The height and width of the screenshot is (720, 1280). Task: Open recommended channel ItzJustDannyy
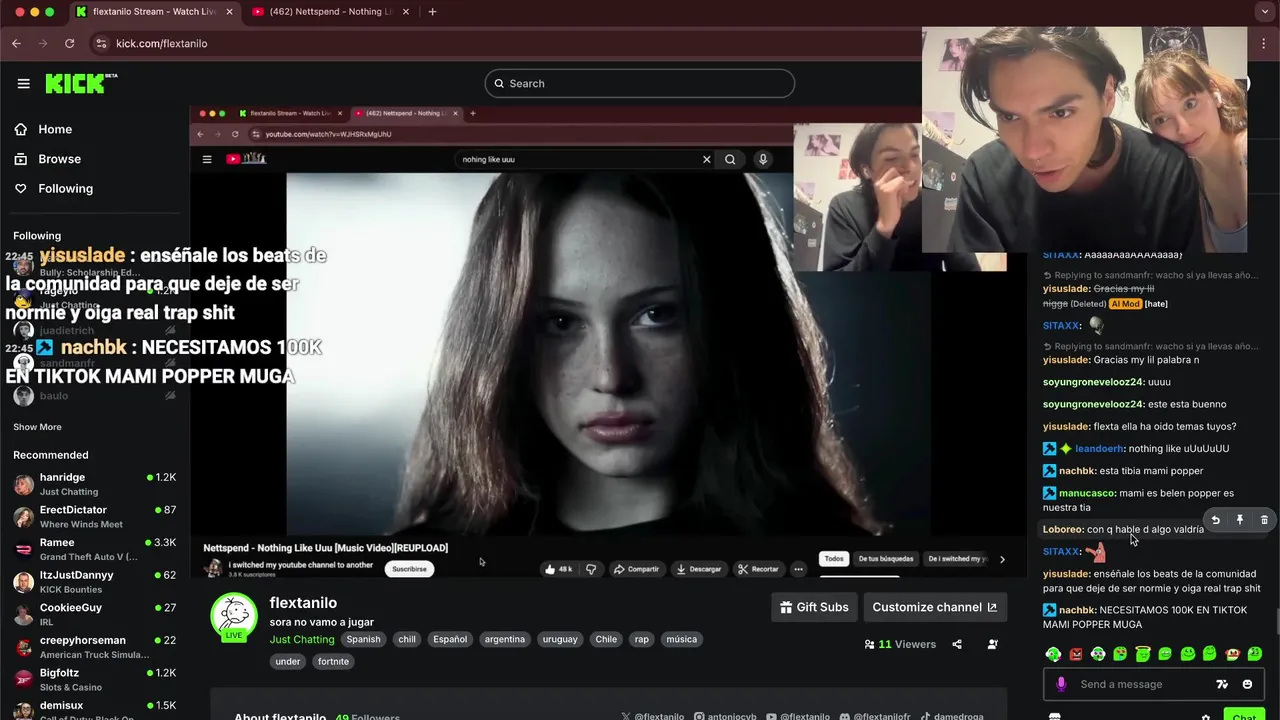(95, 582)
